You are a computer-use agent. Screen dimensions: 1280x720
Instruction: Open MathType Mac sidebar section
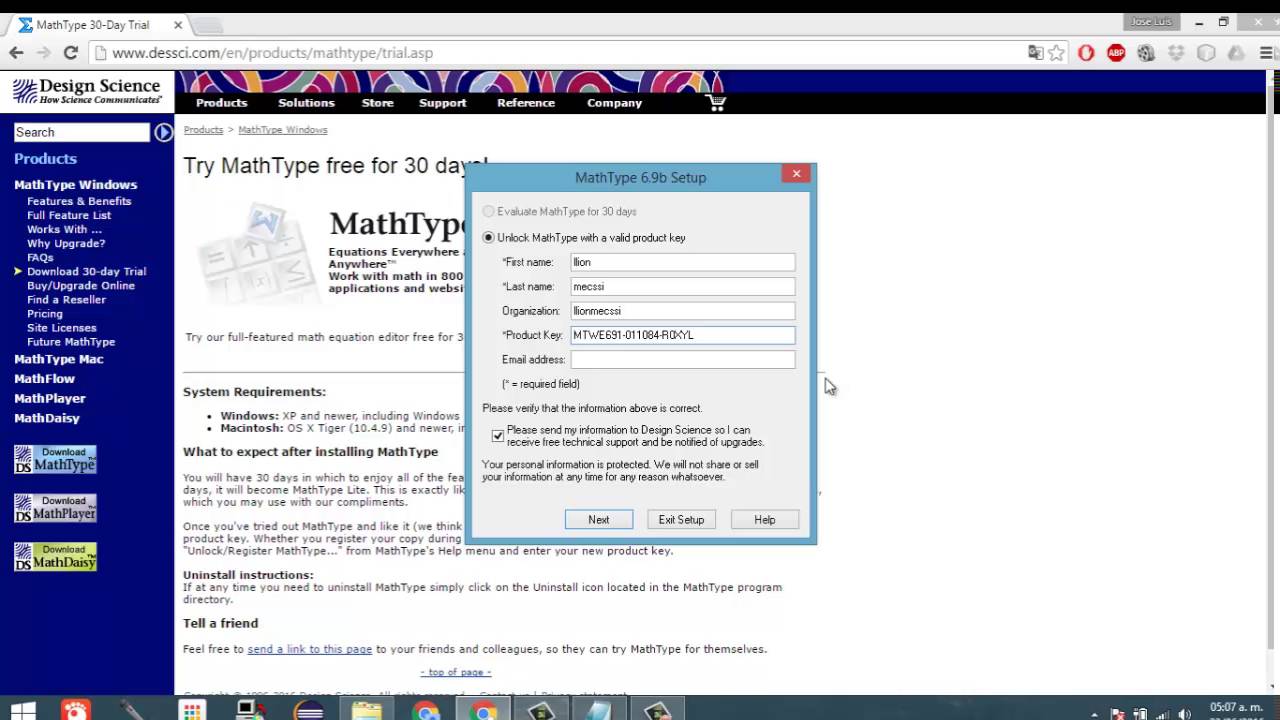(x=59, y=359)
